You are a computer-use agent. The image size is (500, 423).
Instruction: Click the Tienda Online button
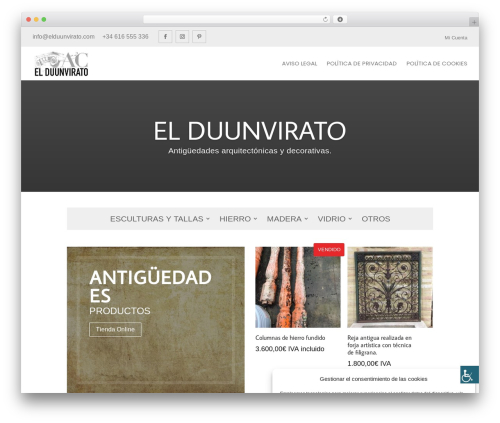click(115, 329)
